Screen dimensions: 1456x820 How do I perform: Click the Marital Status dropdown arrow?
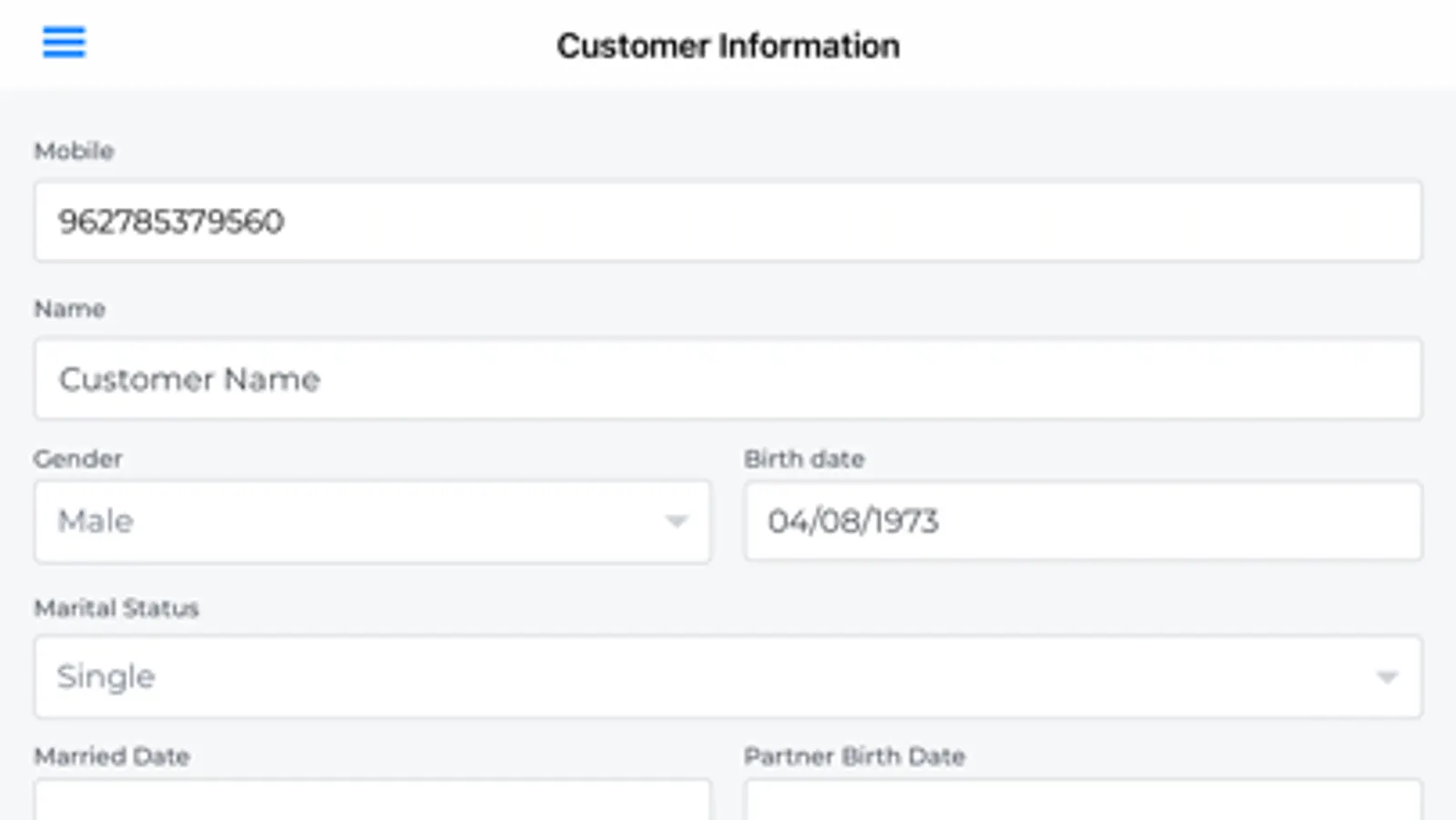click(1387, 677)
